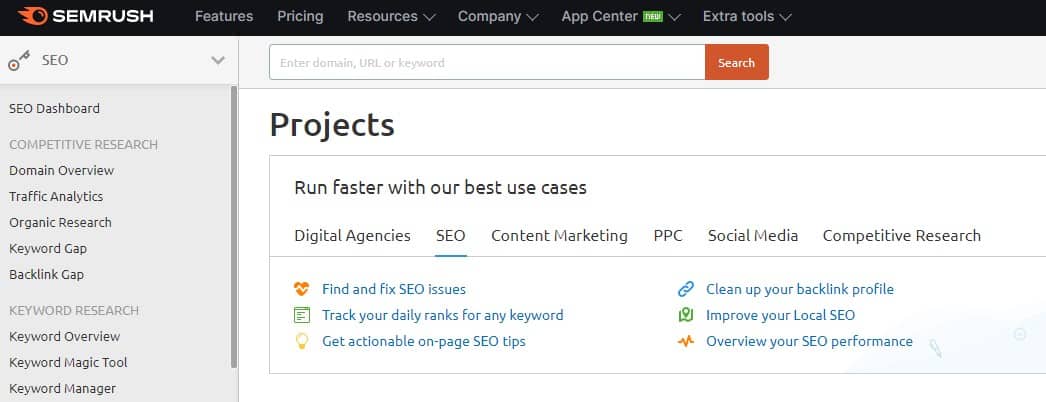Open Keyword Magic Tool in sidebar
The image size is (1046, 402).
[68, 363]
